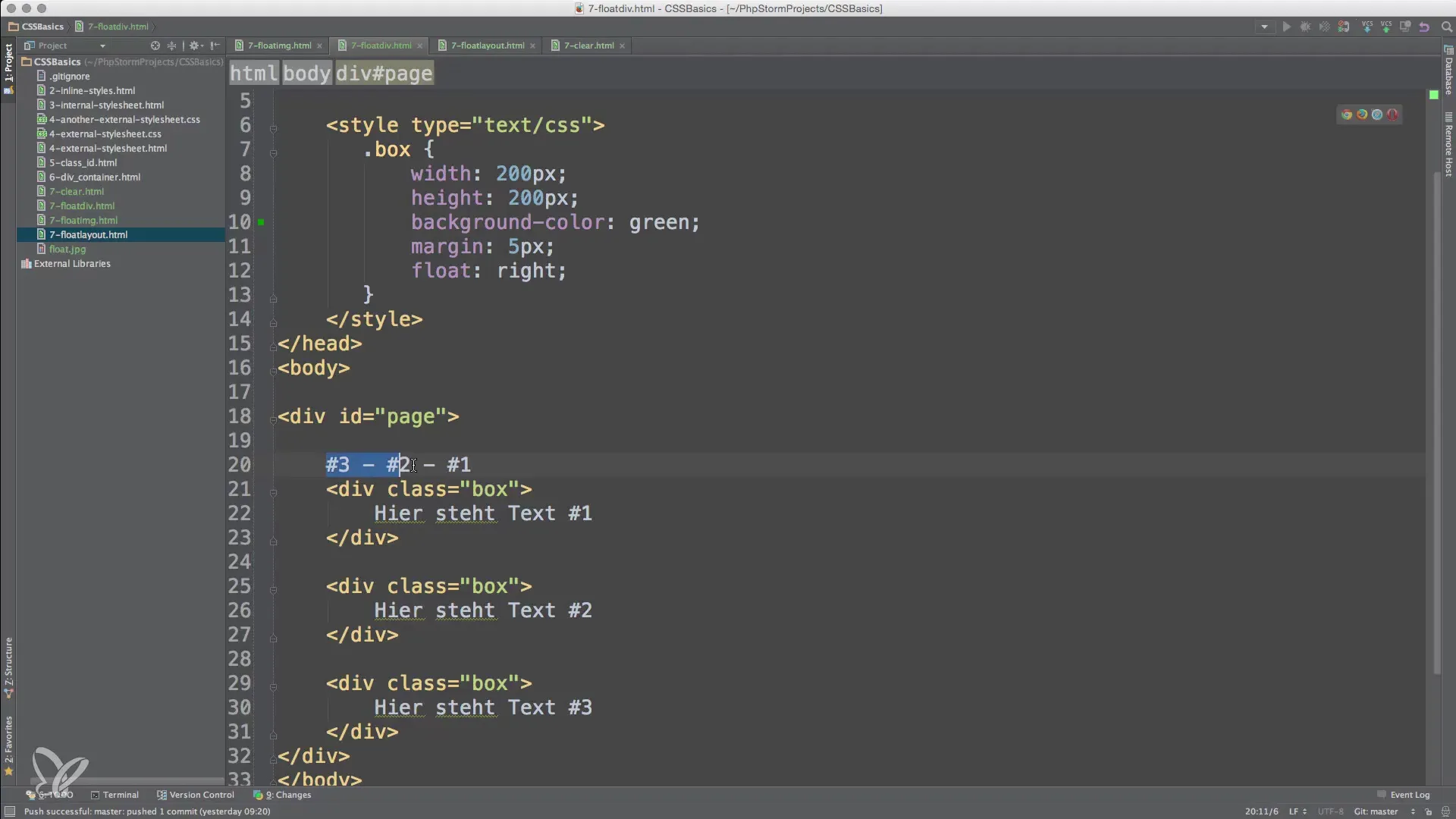Open LF line separator selector in status bar
This screenshot has height=819, width=1456.
[1298, 811]
